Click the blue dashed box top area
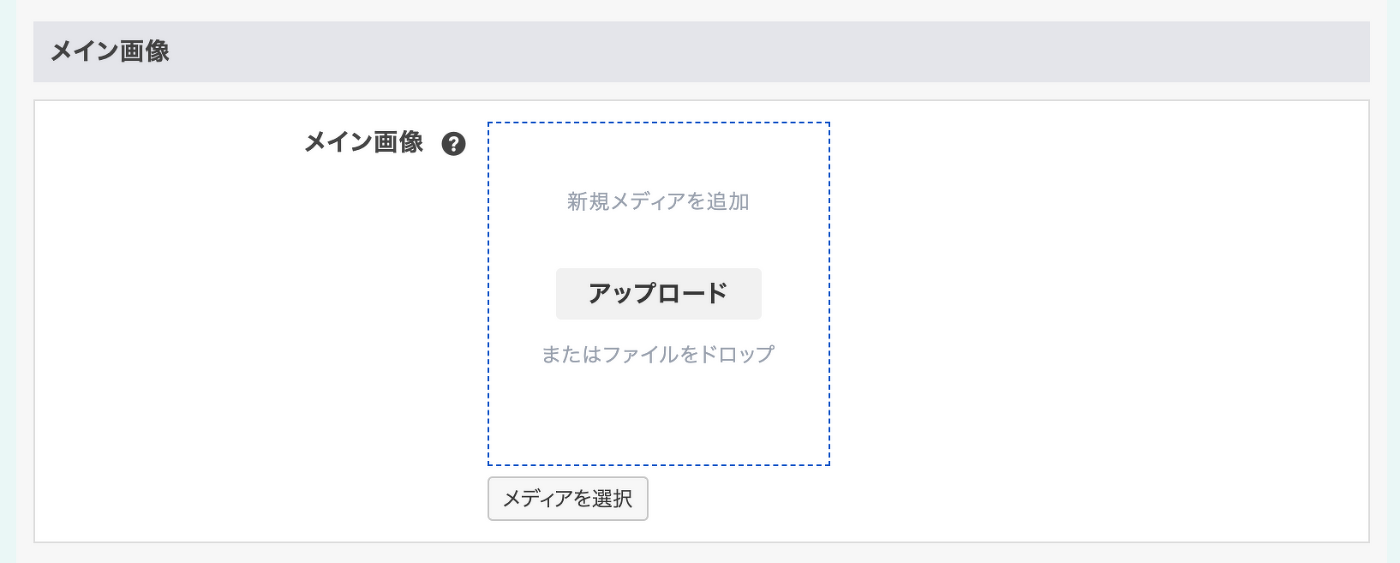The height and width of the screenshot is (563, 1400). click(x=658, y=150)
